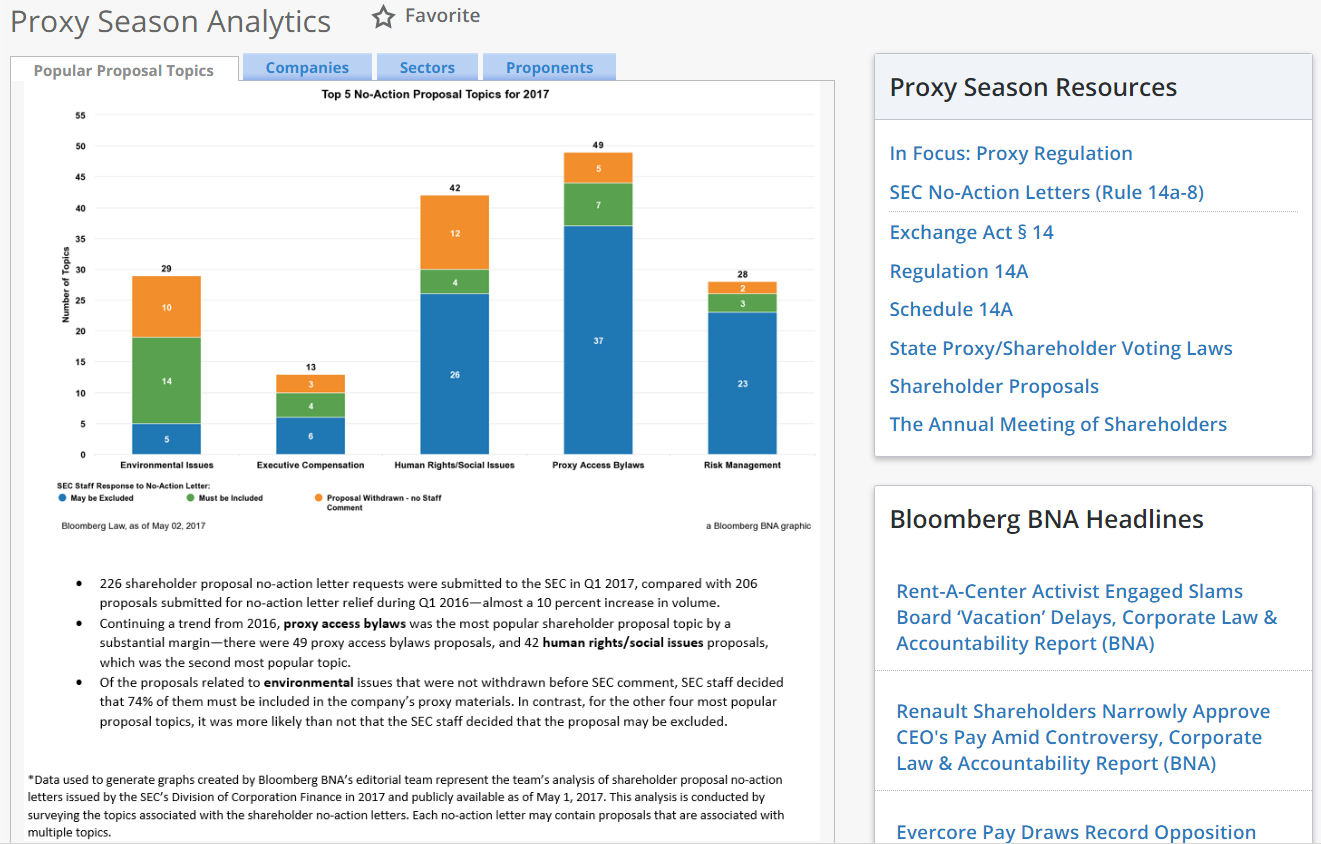Go to Exchange Act § 14 link
Screen dimensions: 1321x844
(971, 232)
